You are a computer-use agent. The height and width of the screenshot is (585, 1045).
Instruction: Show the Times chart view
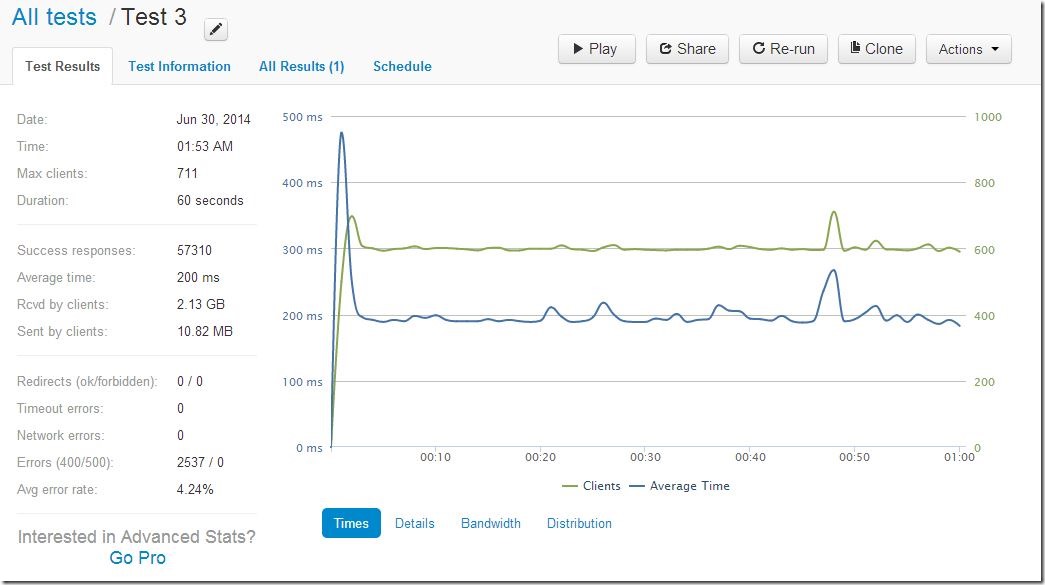pos(351,523)
